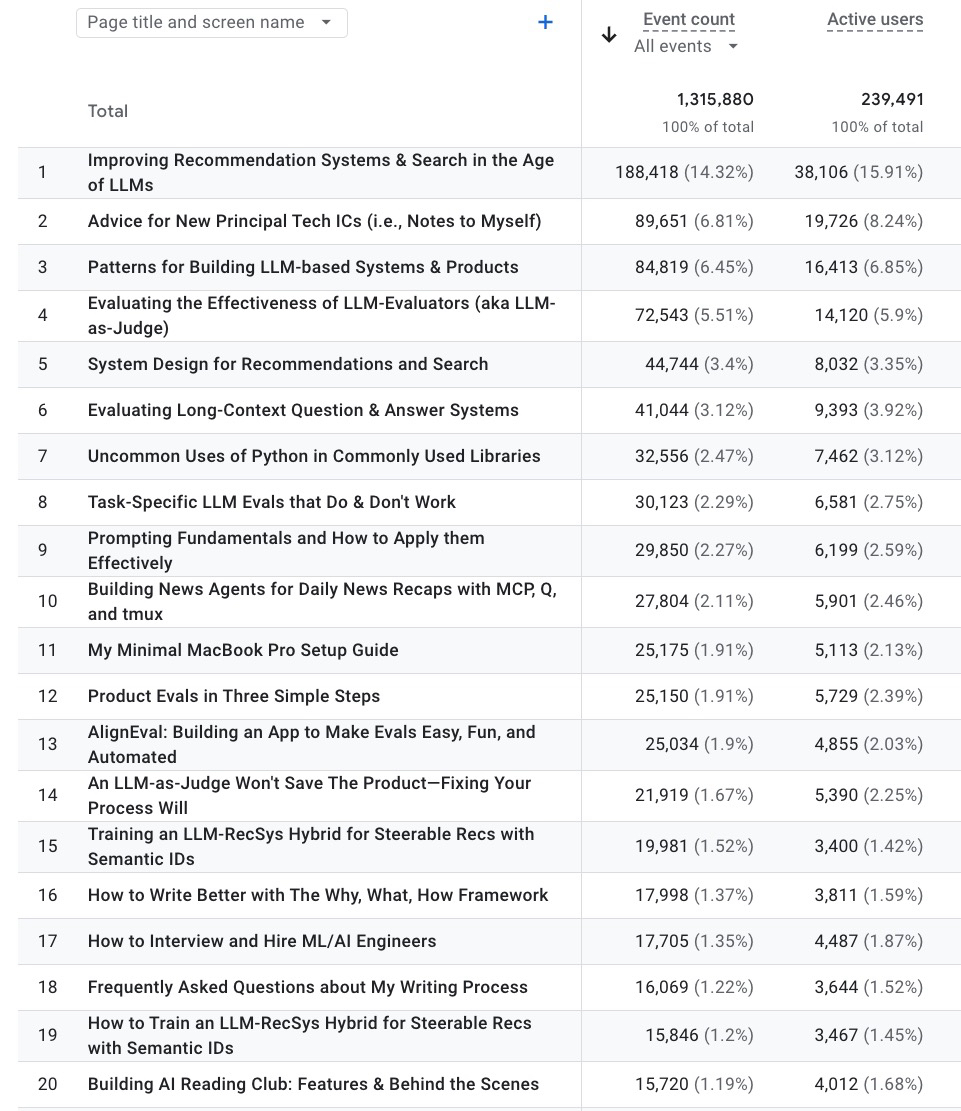
Task: Select row Improving Recommendation Systems & Search
Action: tap(320, 172)
